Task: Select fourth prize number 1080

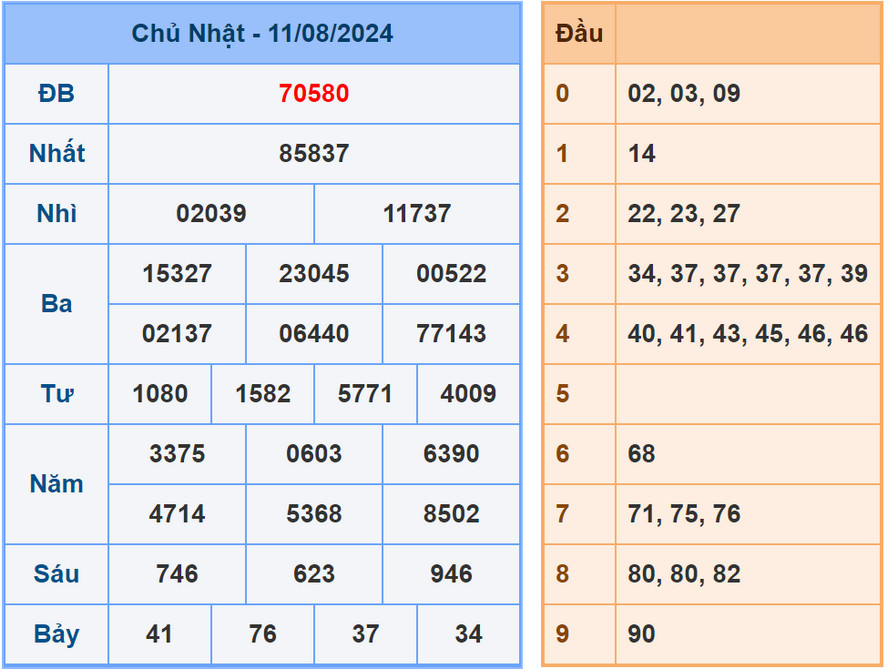Action: [159, 393]
